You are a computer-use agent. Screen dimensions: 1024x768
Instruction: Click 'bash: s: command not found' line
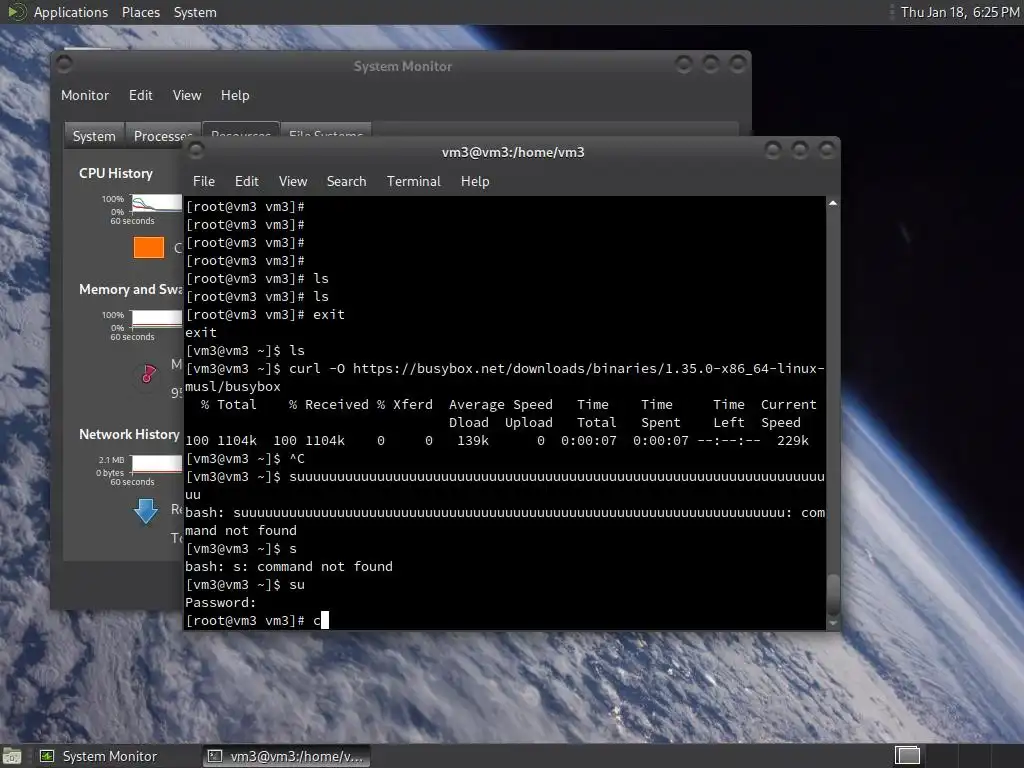click(289, 566)
